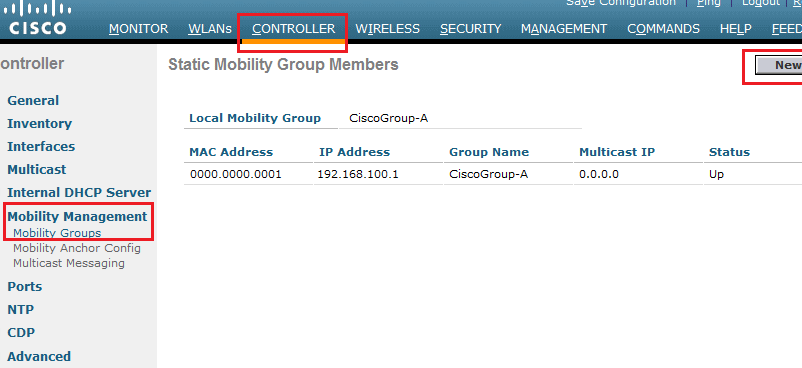Open the Multicast sidebar section
This screenshot has width=802, height=368.
37,169
